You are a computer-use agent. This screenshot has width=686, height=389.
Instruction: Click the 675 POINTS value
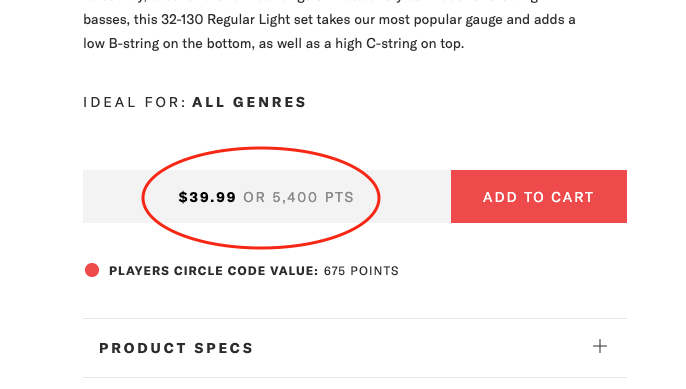click(361, 271)
